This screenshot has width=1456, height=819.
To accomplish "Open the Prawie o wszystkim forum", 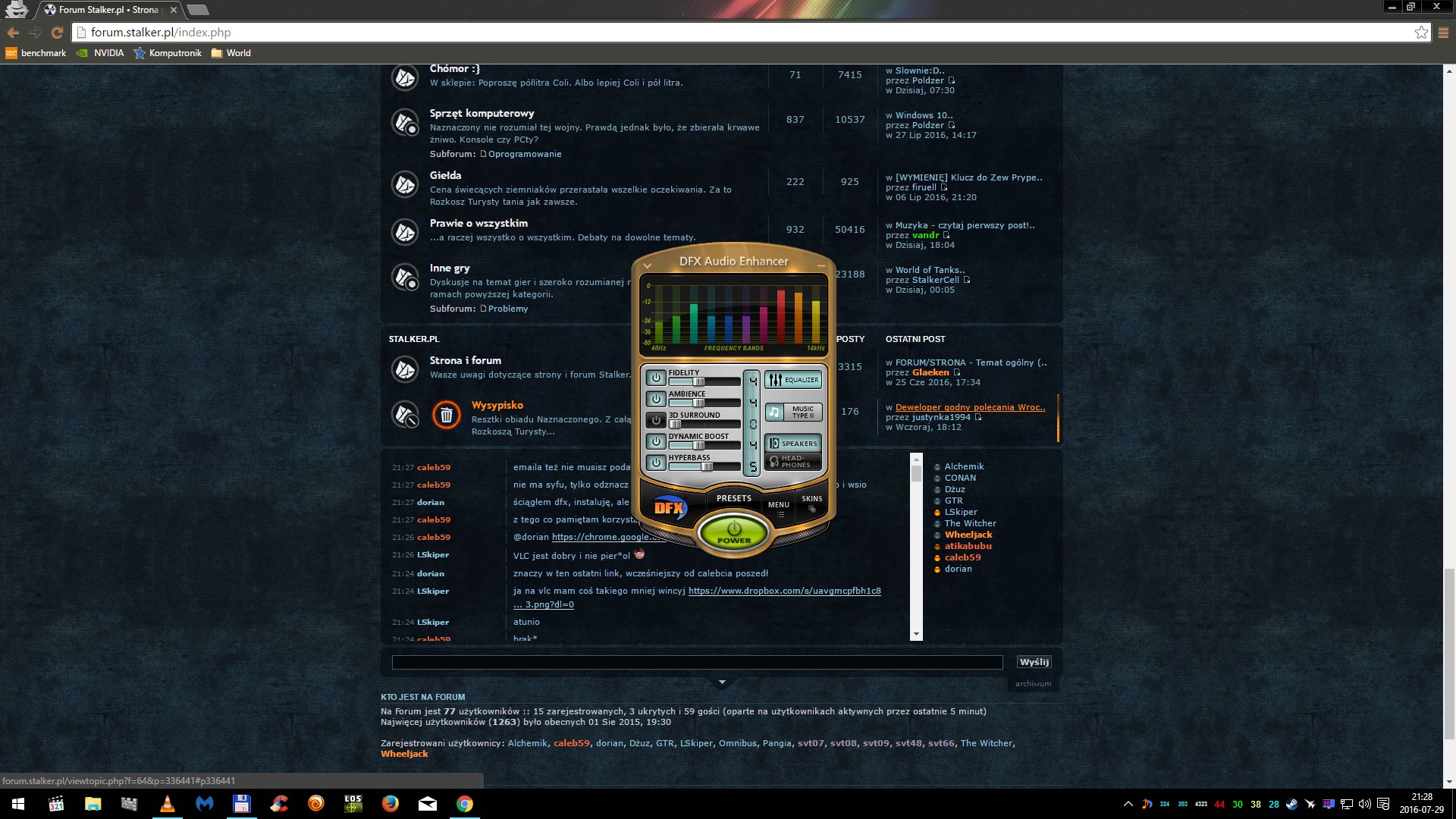I will [479, 223].
